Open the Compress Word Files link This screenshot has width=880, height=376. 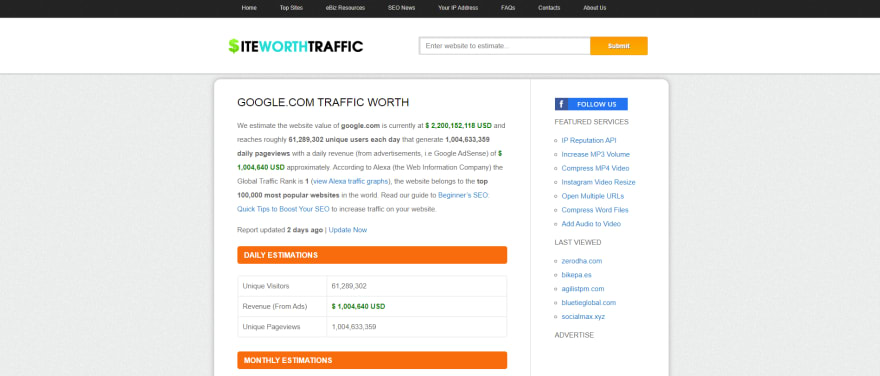[x=595, y=210]
